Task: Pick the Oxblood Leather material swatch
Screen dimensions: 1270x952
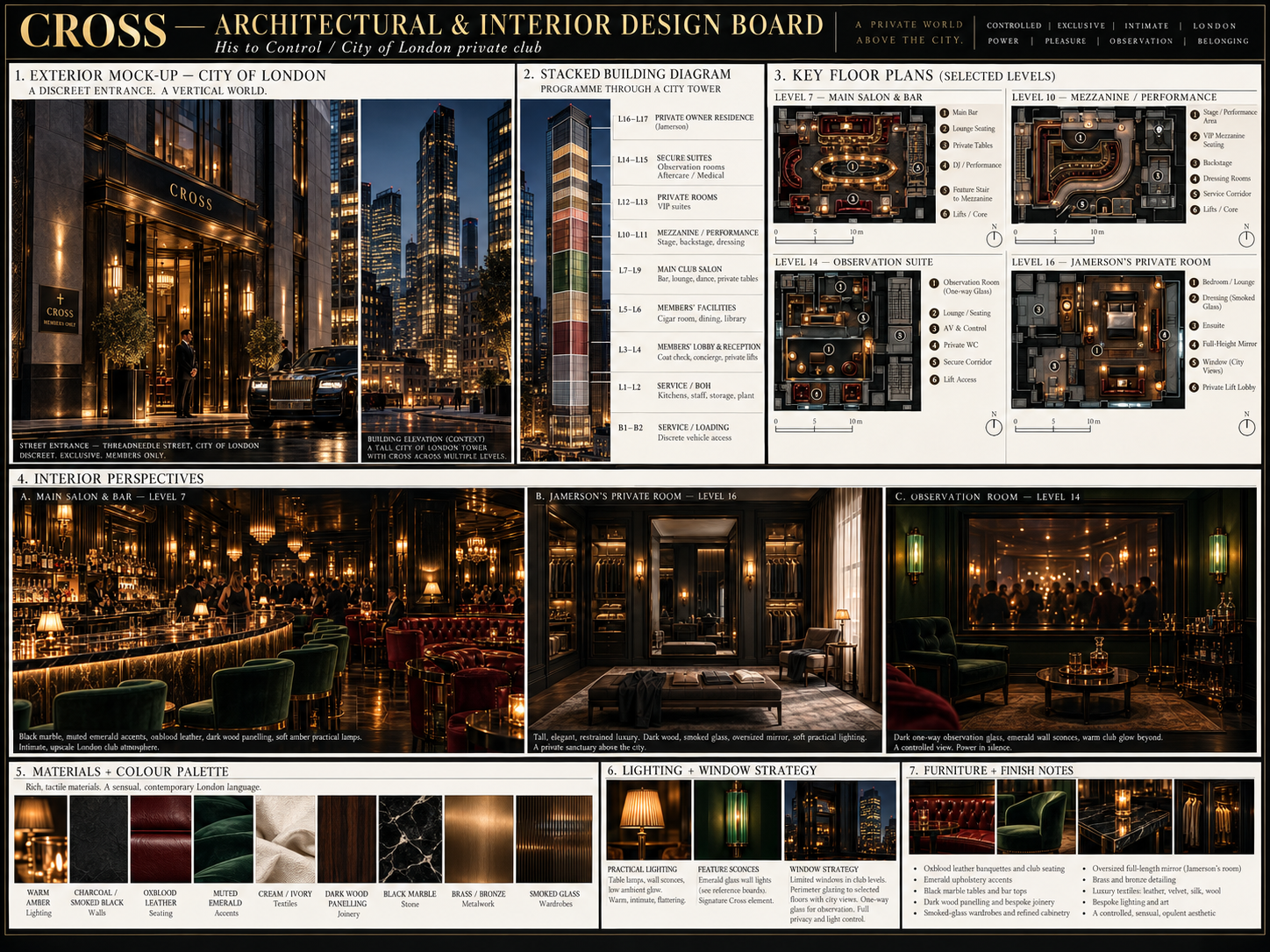Action: point(161,839)
